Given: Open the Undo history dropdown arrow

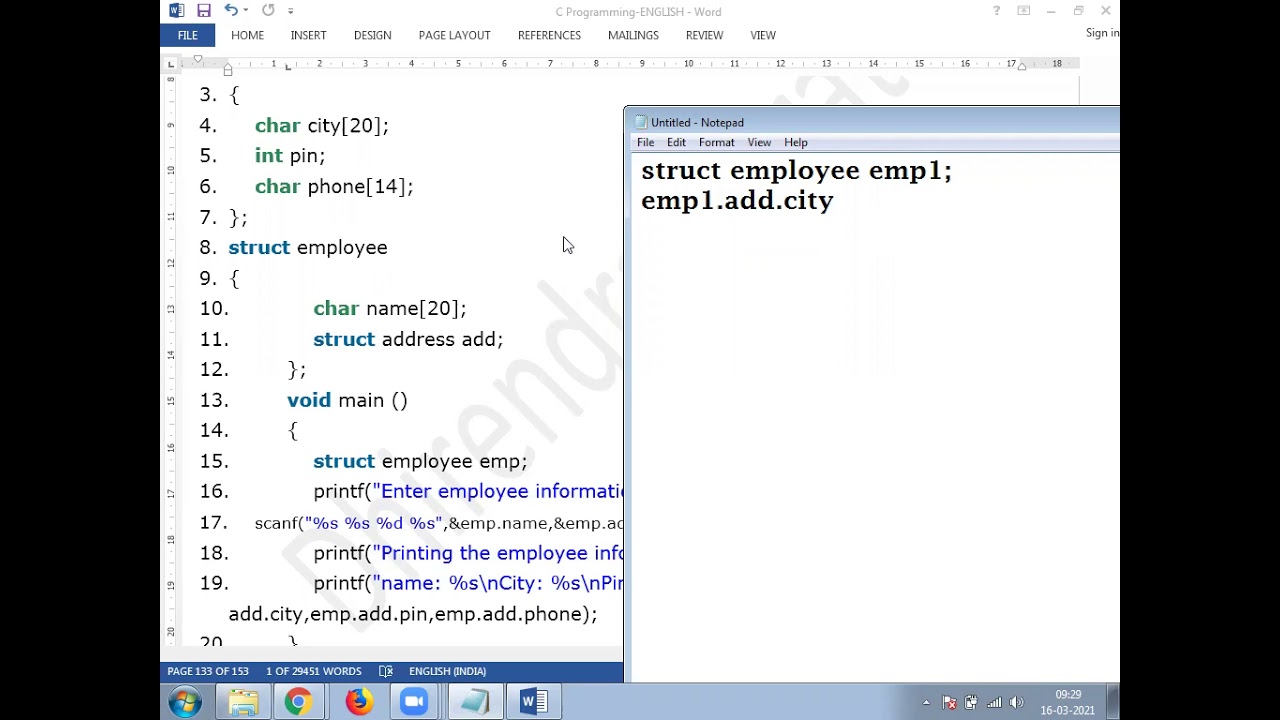Looking at the screenshot, I should coord(246,11).
